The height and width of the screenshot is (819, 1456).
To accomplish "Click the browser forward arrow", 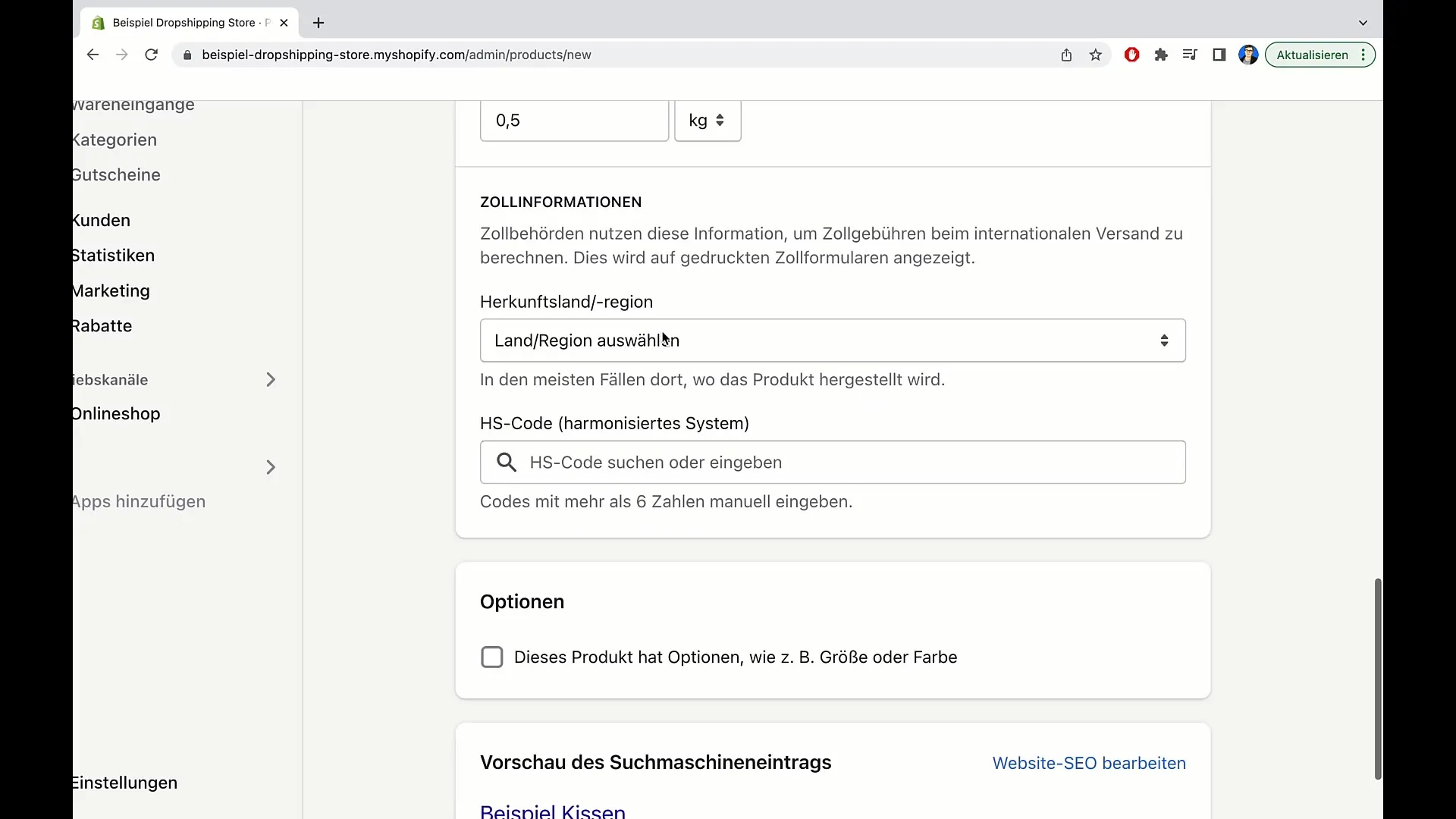I will [121, 55].
